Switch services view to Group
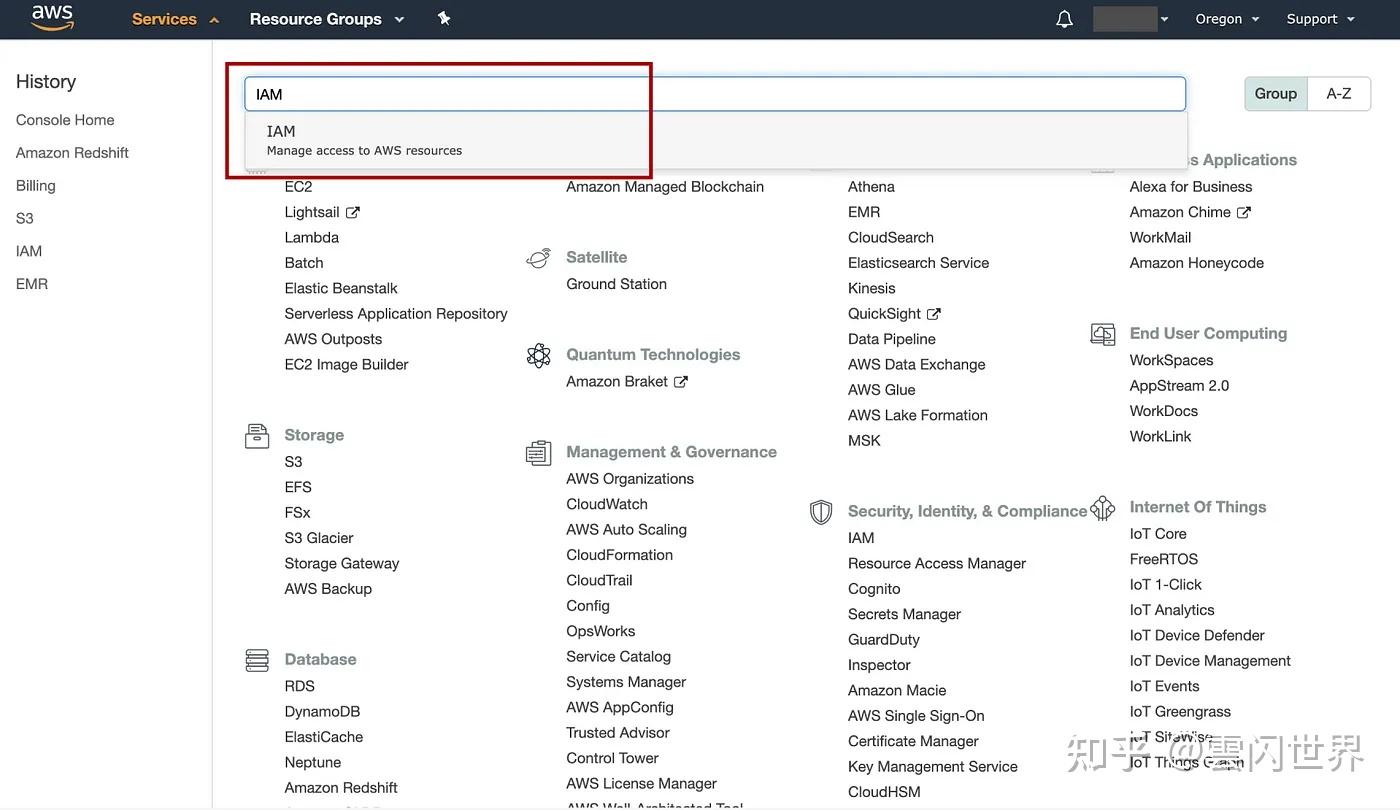 coord(1275,93)
